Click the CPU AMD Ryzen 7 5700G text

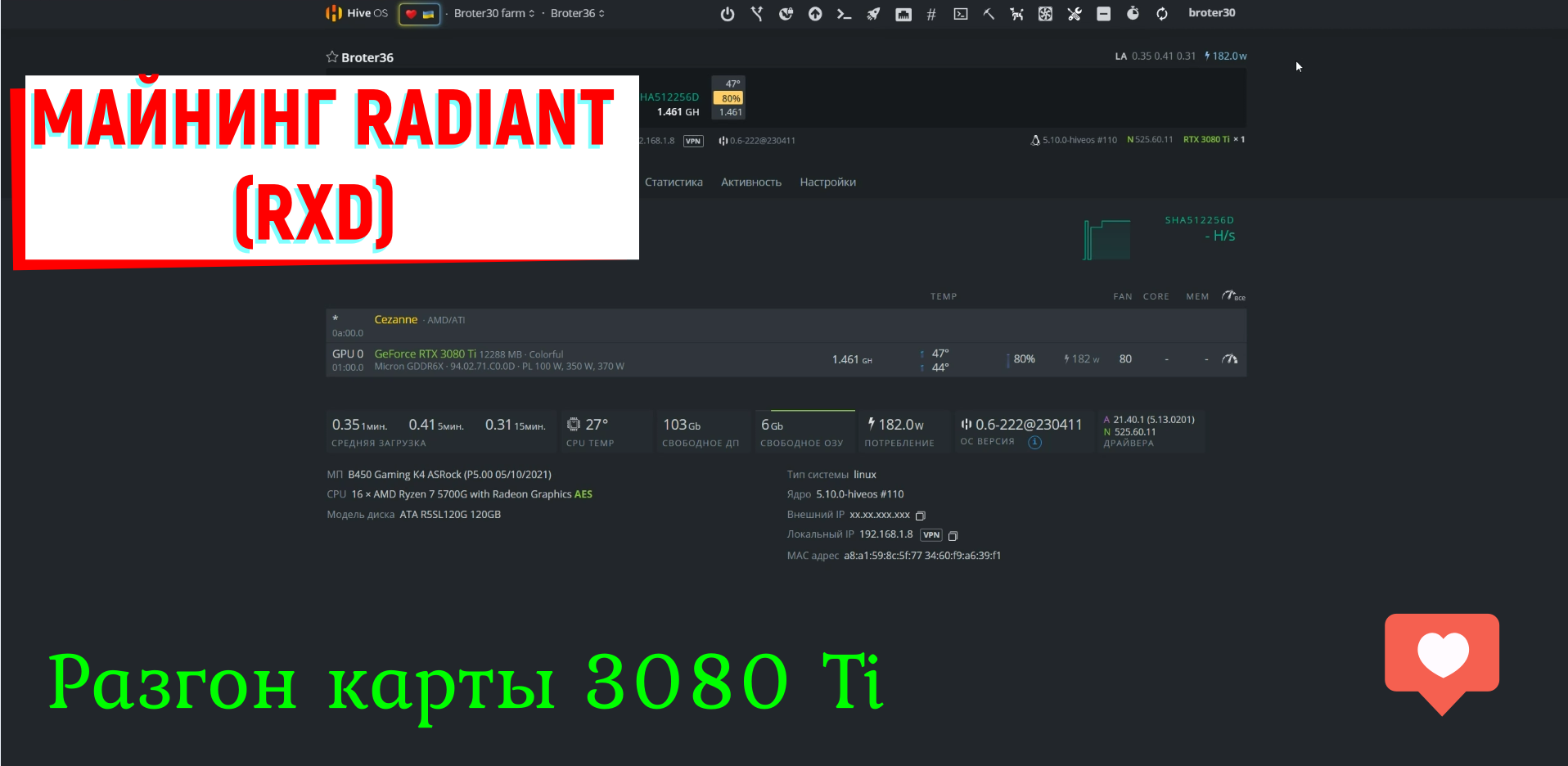(x=471, y=494)
